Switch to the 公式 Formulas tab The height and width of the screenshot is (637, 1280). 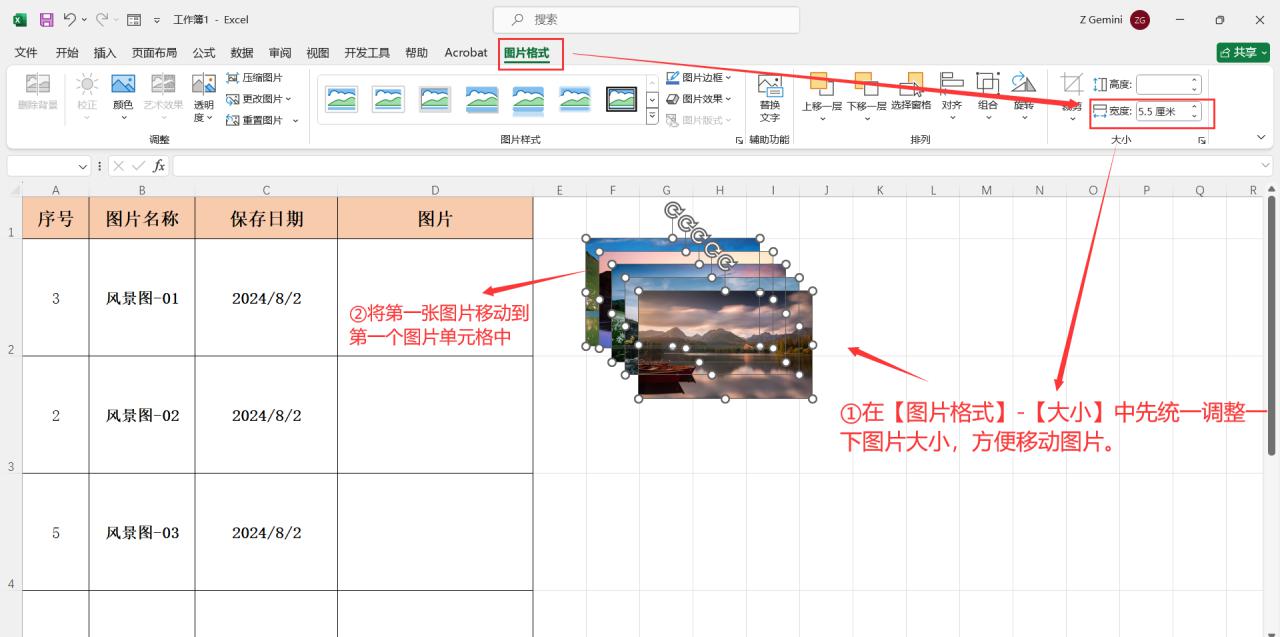point(204,53)
